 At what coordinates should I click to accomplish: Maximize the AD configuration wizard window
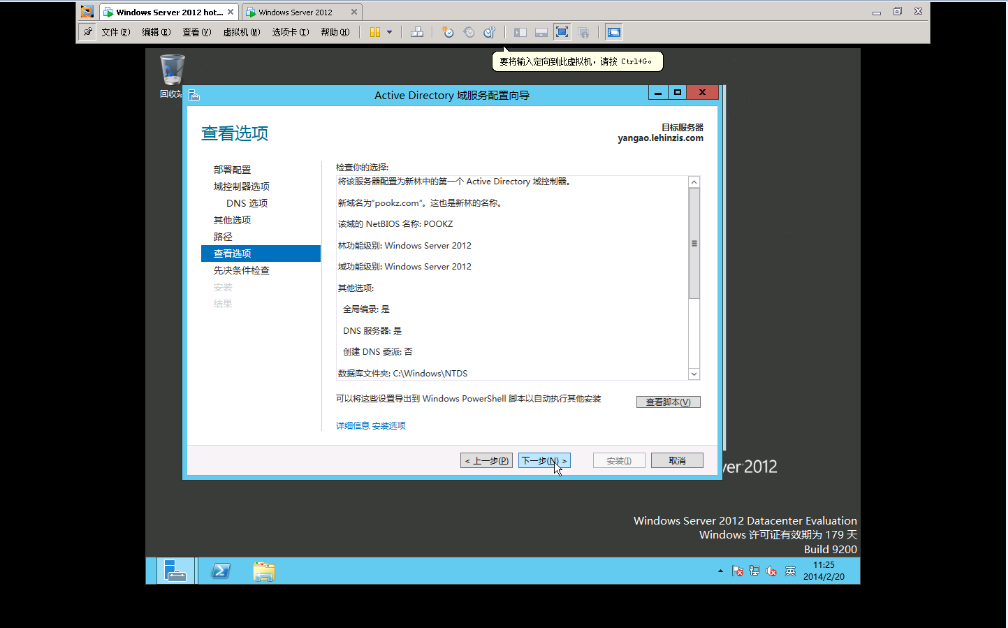pos(677,93)
